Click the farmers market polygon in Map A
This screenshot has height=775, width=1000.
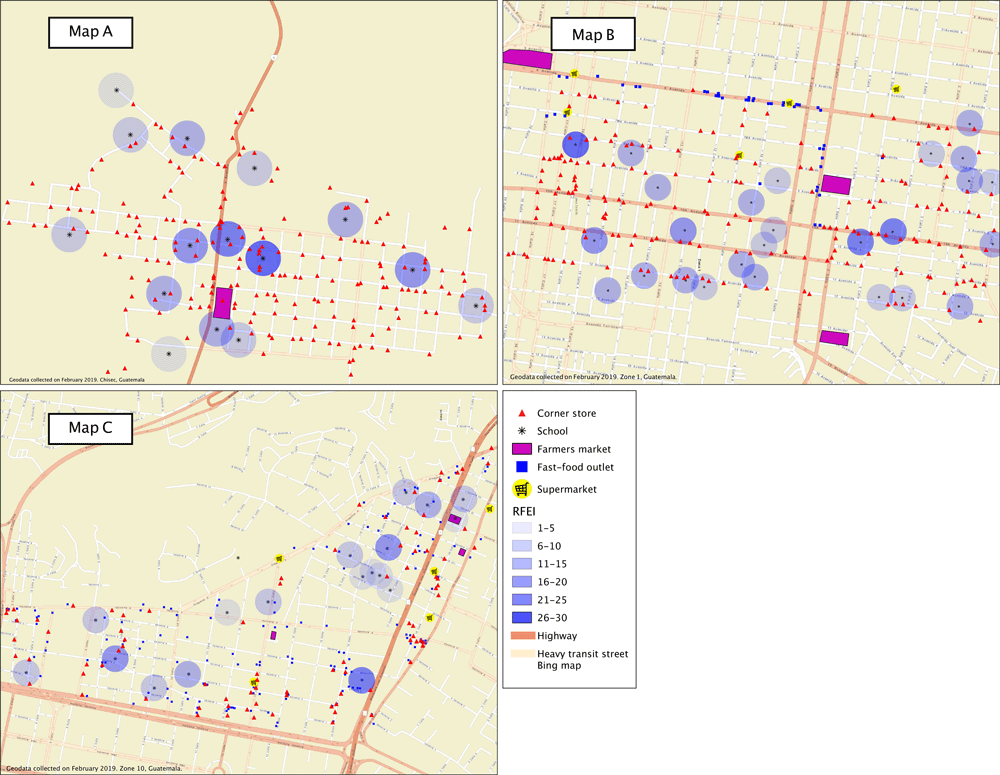223,302
